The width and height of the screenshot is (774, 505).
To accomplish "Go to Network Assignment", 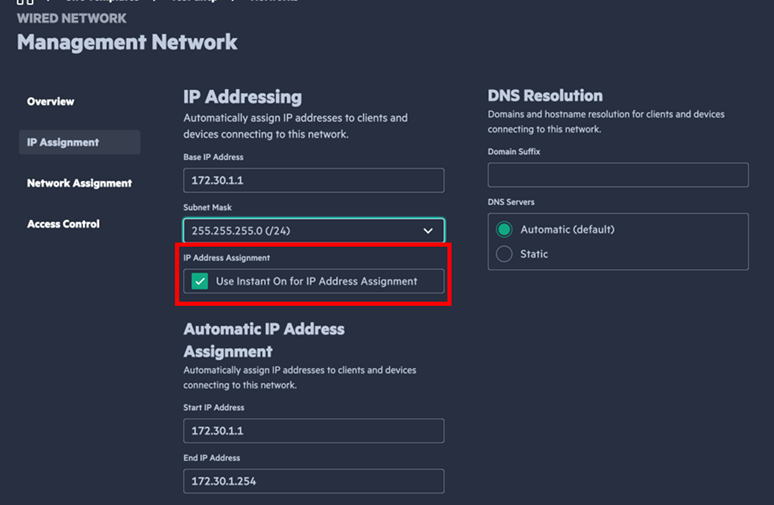I will point(79,183).
